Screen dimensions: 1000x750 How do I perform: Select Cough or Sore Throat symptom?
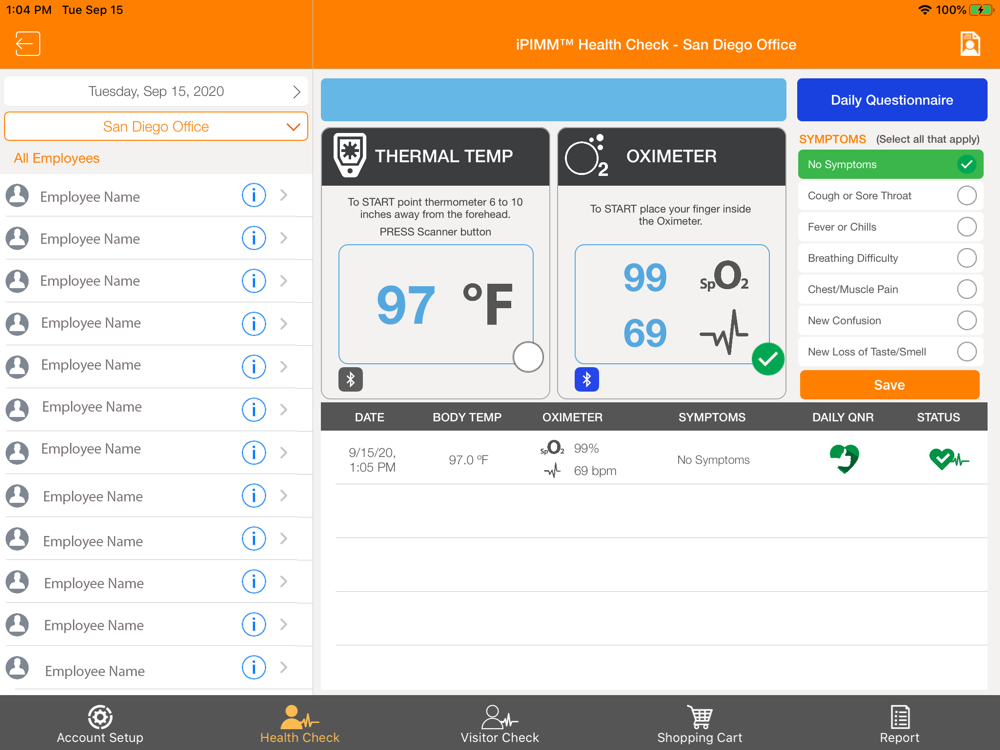coord(890,196)
